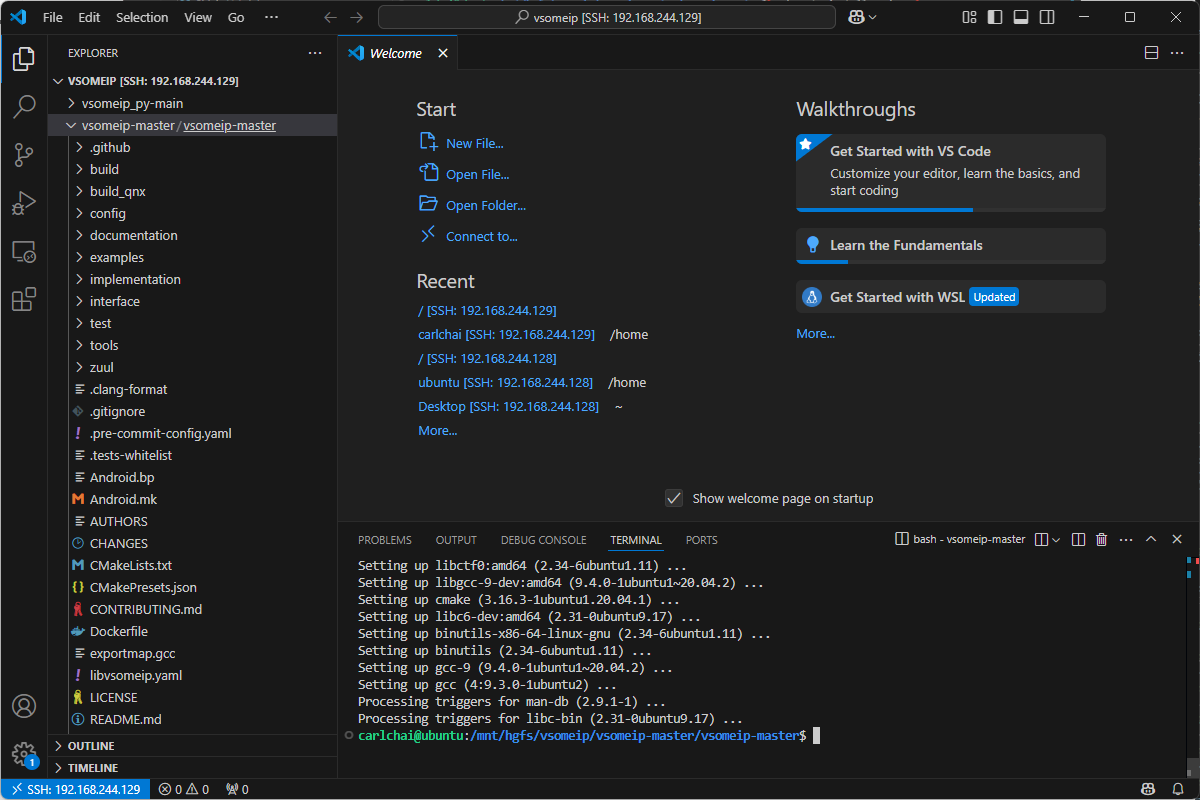
Task: Open CMakeLists.txt file
Action: point(131,565)
